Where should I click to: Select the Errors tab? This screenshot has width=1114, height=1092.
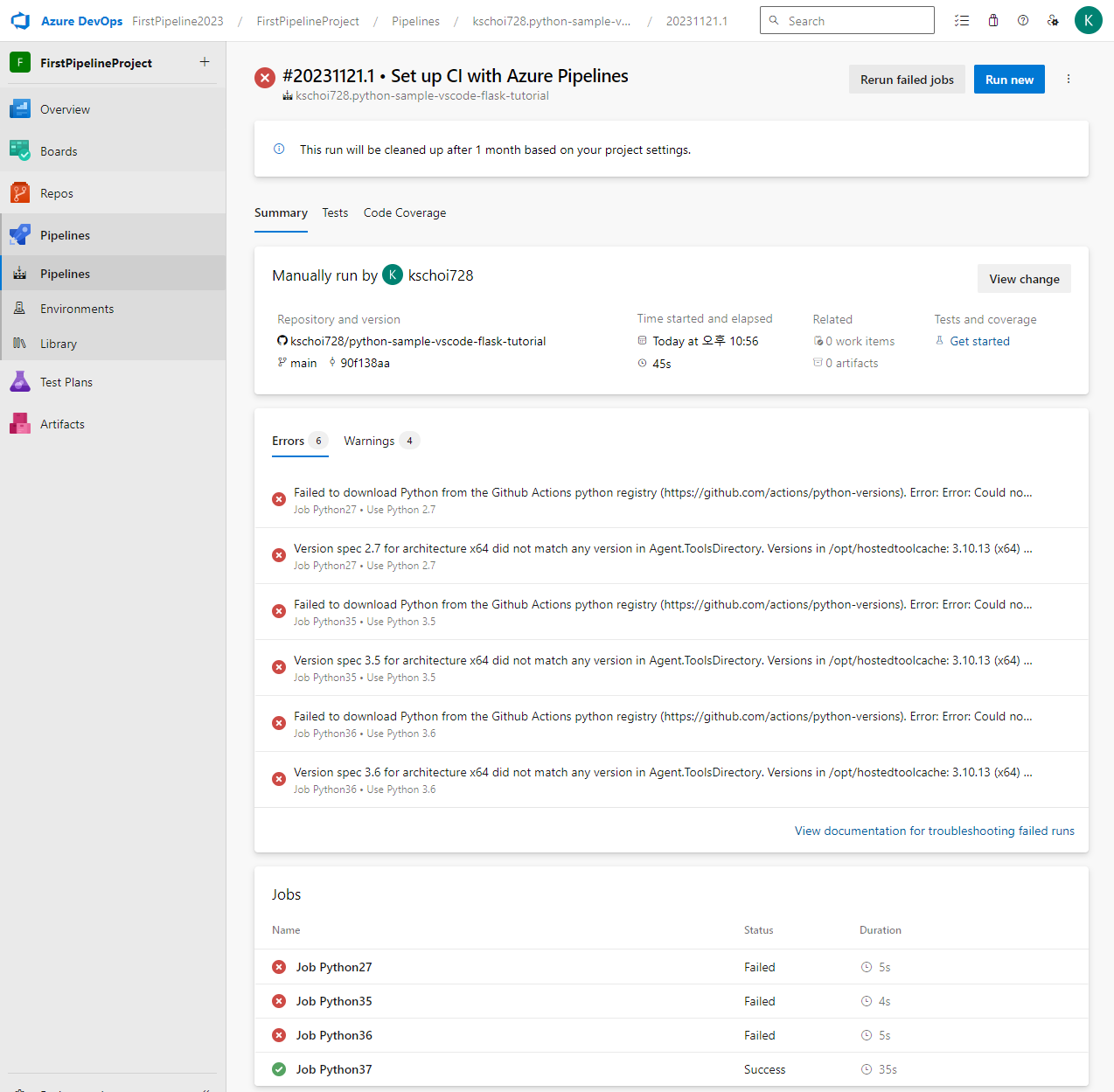pos(300,441)
